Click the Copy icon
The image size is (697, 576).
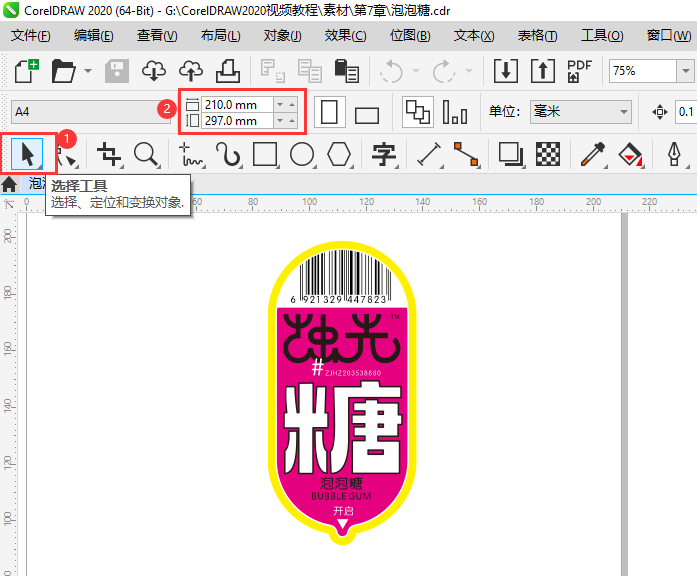[309, 71]
